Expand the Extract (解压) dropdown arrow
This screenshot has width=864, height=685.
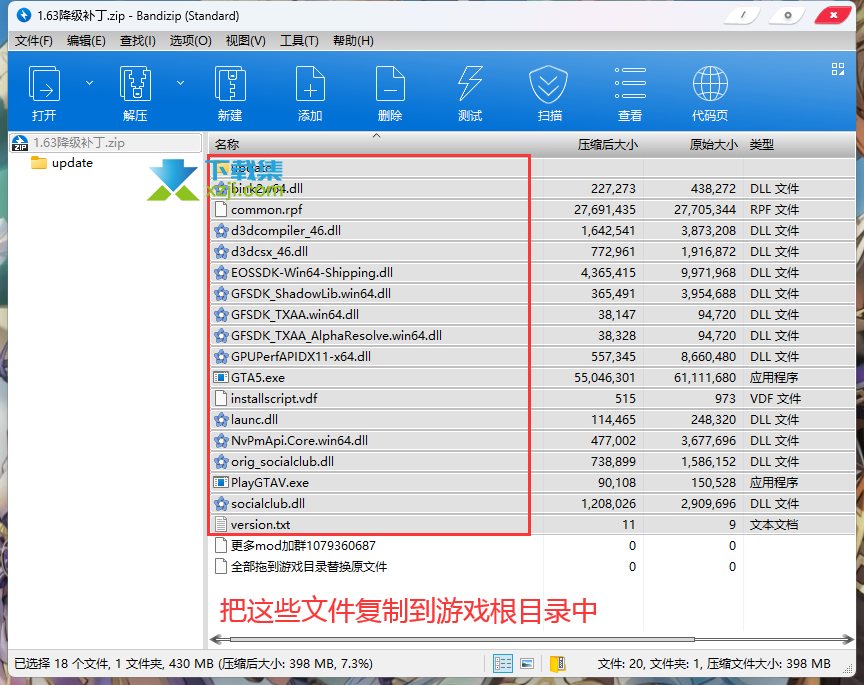[x=180, y=83]
